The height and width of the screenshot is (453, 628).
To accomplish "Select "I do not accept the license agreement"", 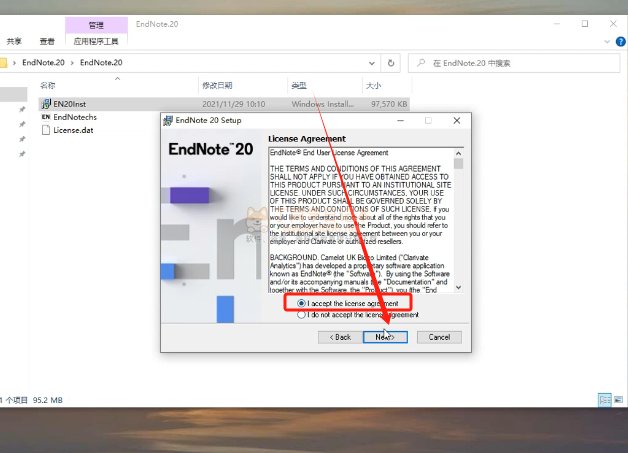I will 301,315.
